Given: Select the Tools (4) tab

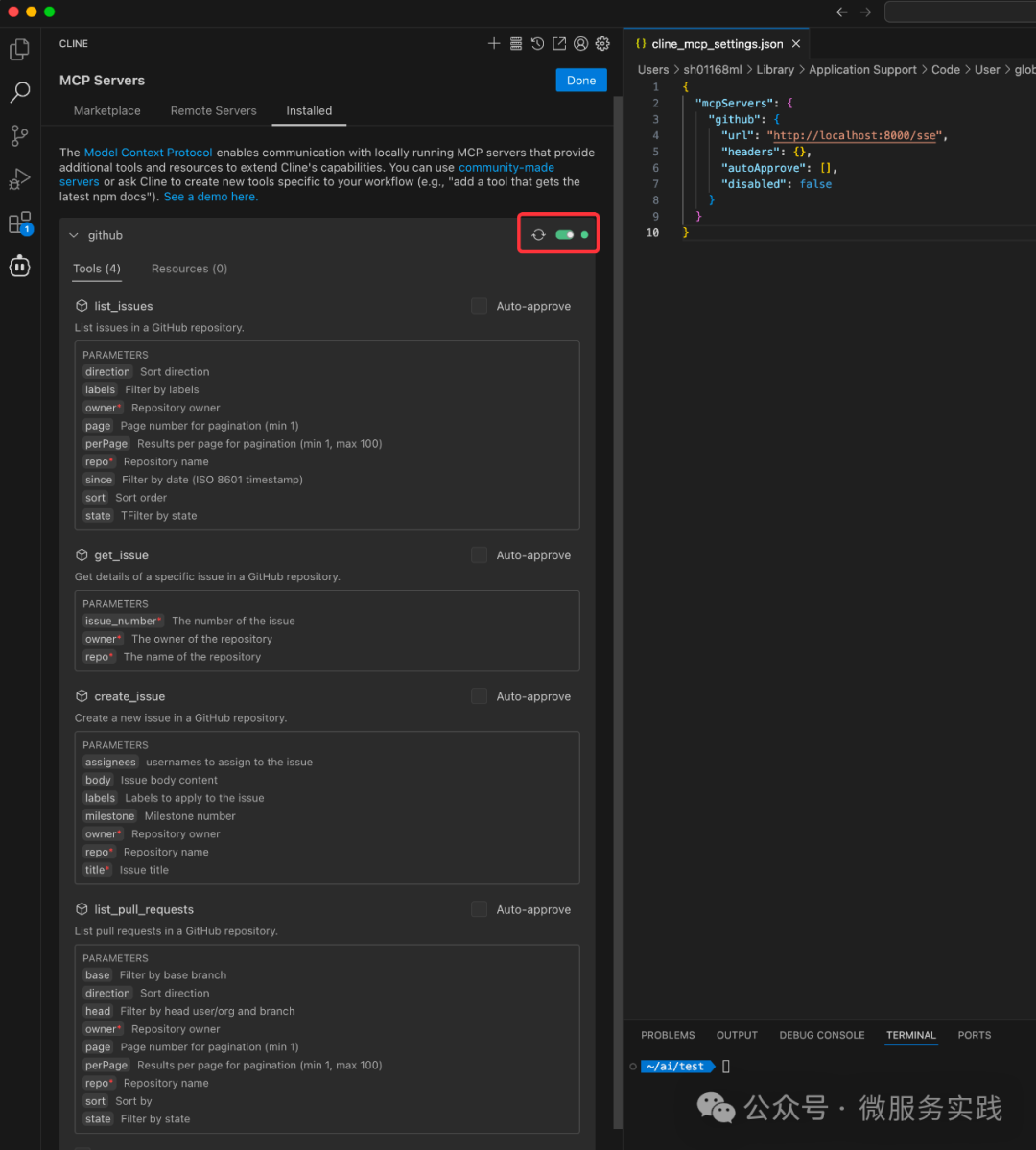Looking at the screenshot, I should [x=97, y=269].
